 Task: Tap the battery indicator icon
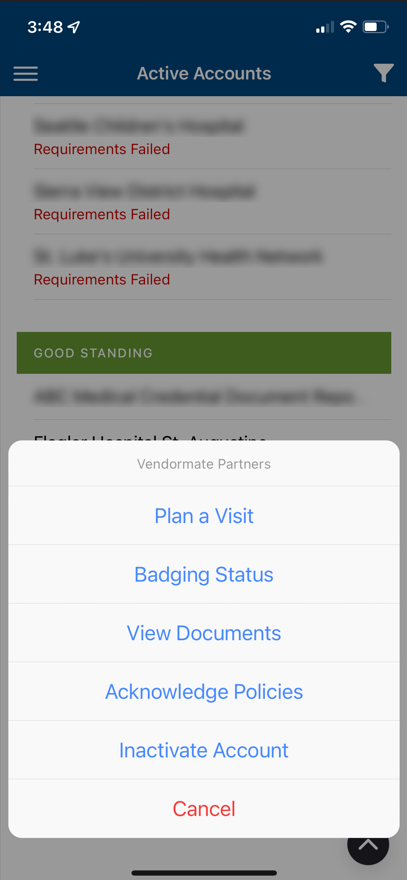375,26
